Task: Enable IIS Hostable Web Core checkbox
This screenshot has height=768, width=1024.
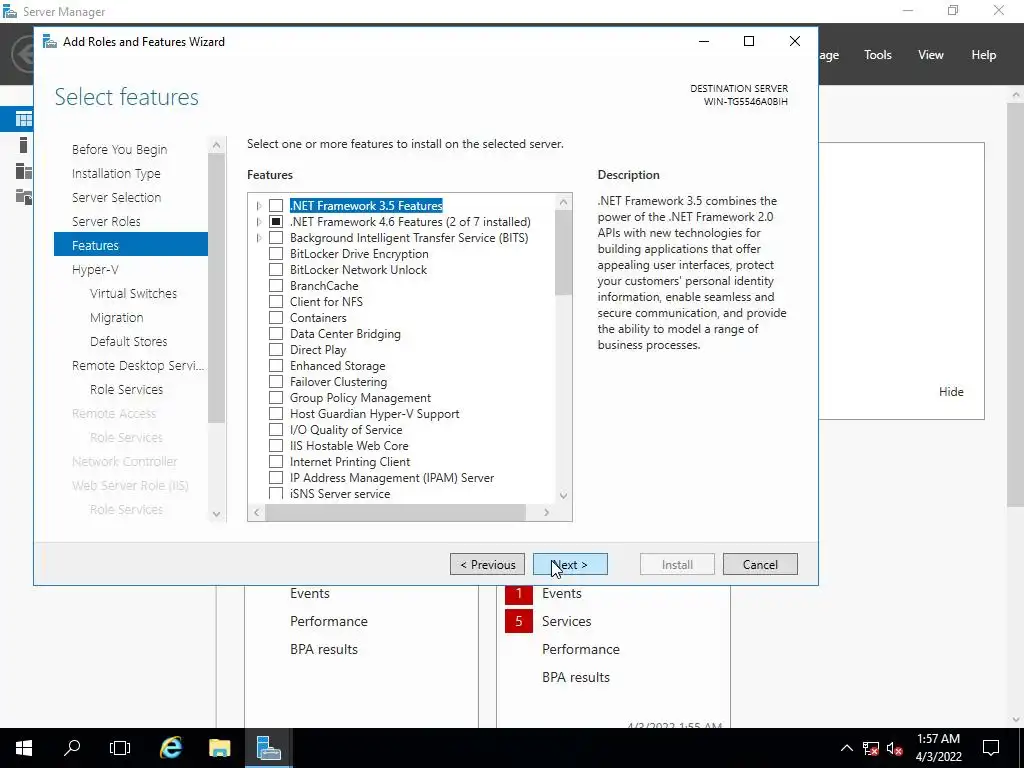Action: click(276, 446)
